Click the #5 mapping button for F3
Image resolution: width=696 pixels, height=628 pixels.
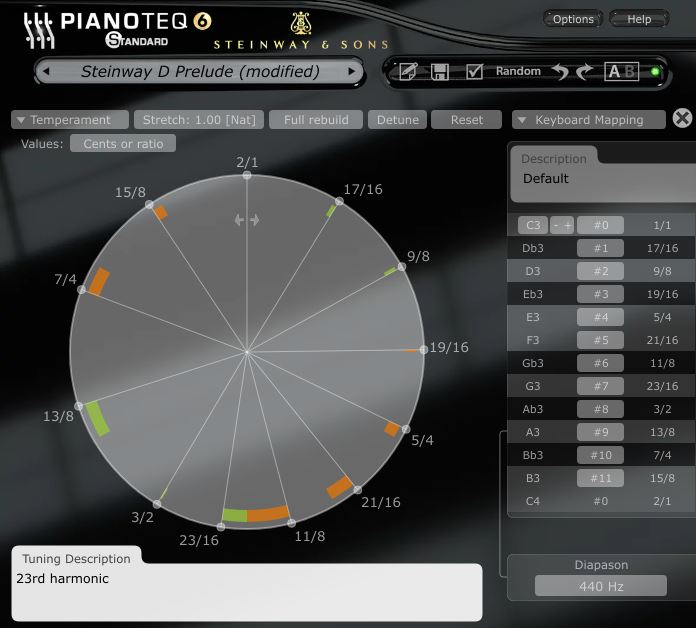pos(601,340)
